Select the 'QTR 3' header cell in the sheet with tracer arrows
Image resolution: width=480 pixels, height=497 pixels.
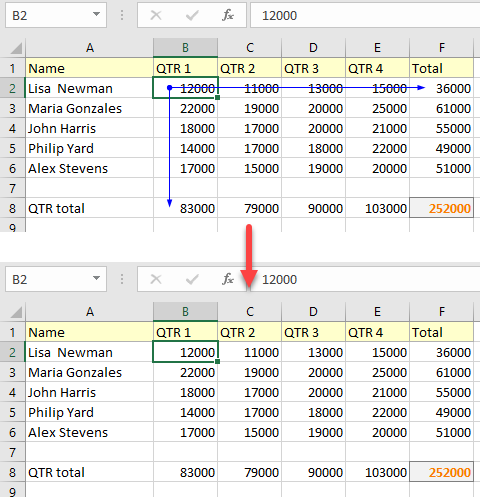click(313, 68)
